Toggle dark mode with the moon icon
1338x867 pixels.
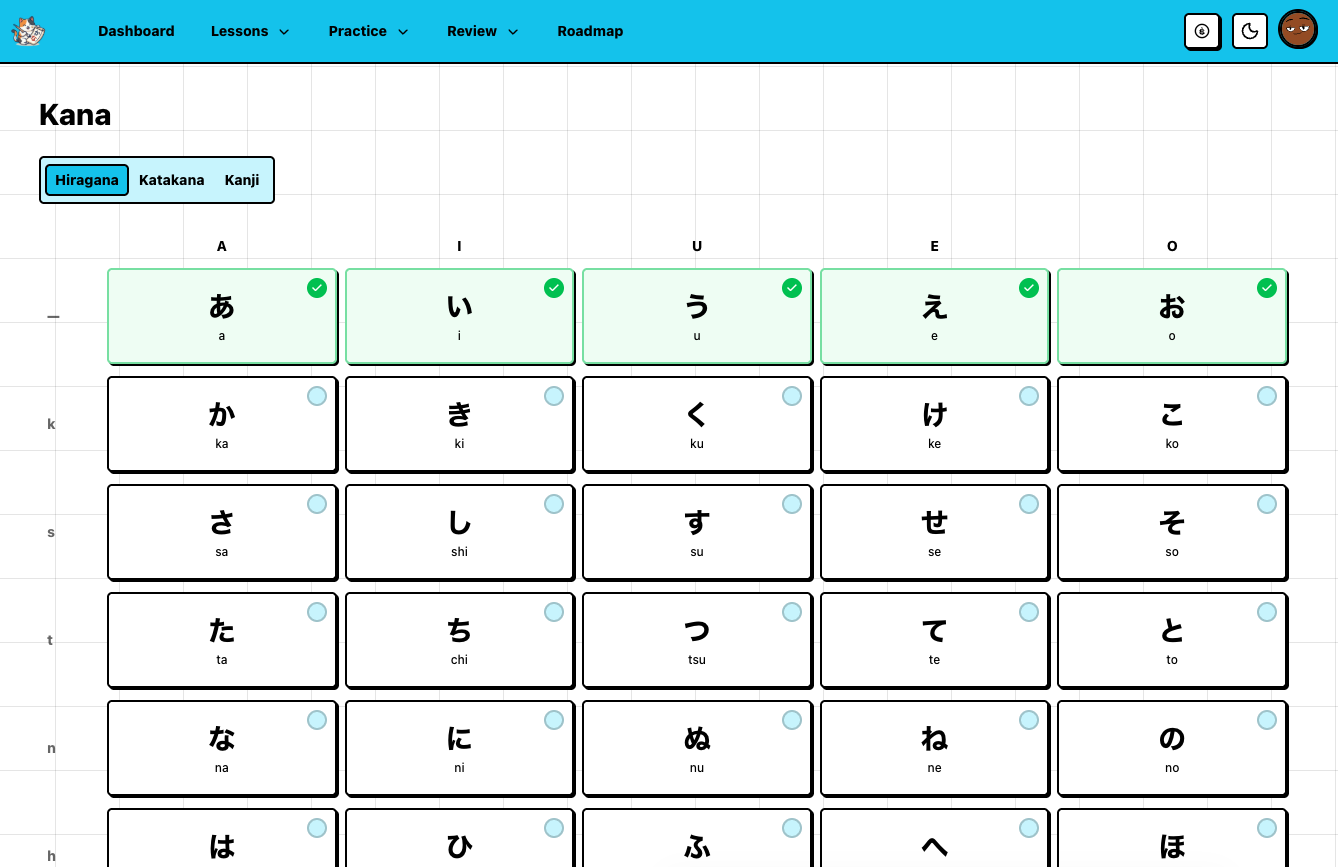(1250, 31)
